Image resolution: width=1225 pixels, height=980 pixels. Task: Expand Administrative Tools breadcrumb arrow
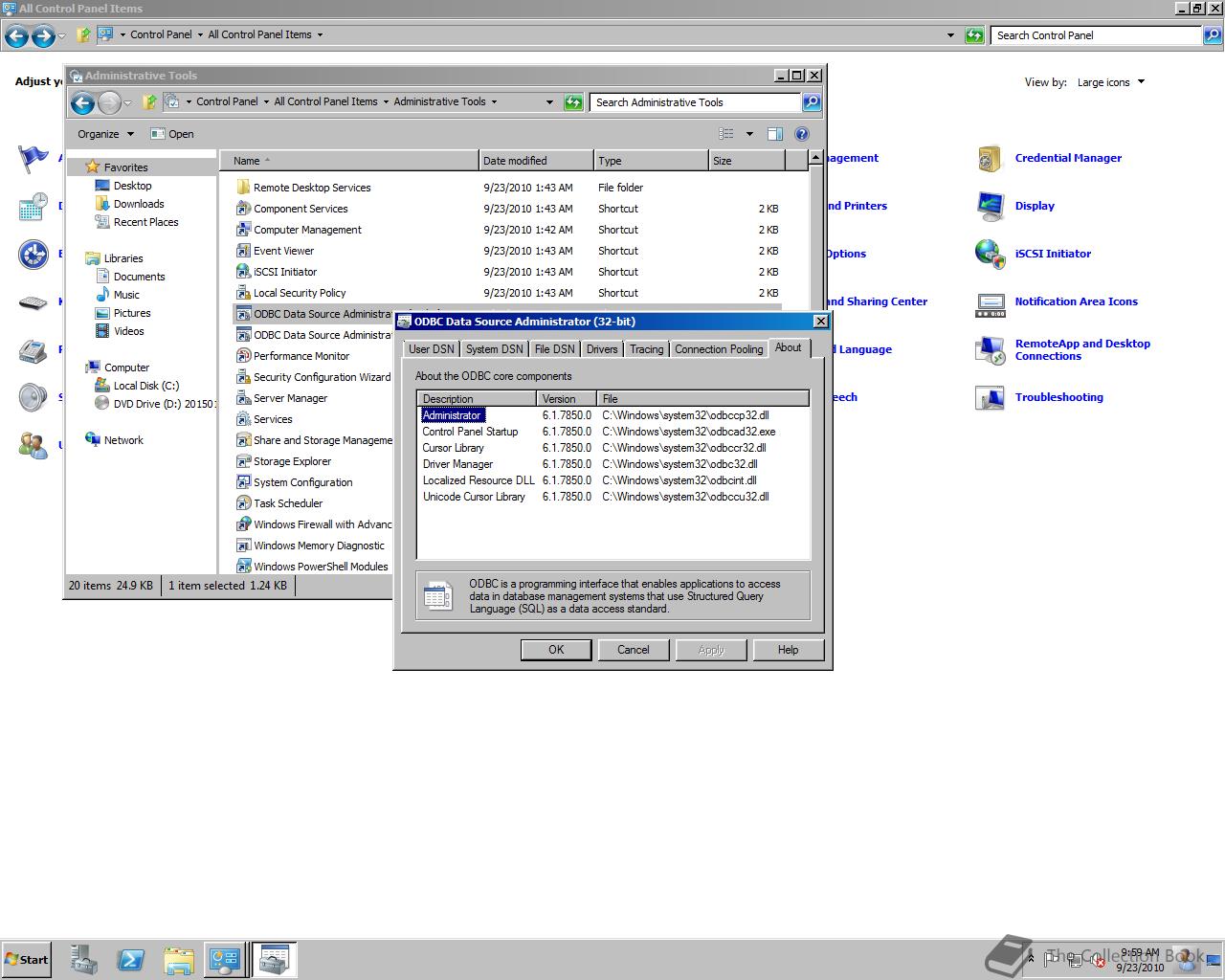tap(494, 101)
